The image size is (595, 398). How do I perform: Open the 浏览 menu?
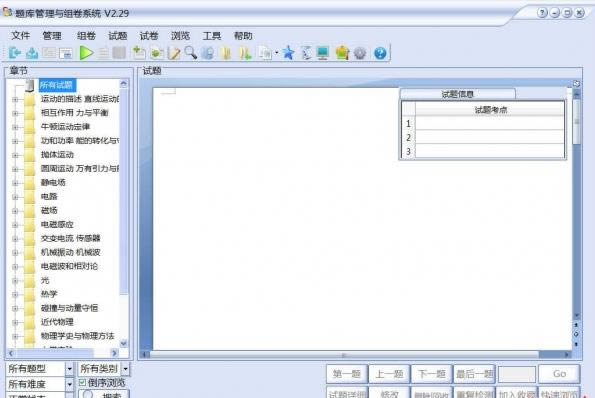pyautogui.click(x=180, y=36)
